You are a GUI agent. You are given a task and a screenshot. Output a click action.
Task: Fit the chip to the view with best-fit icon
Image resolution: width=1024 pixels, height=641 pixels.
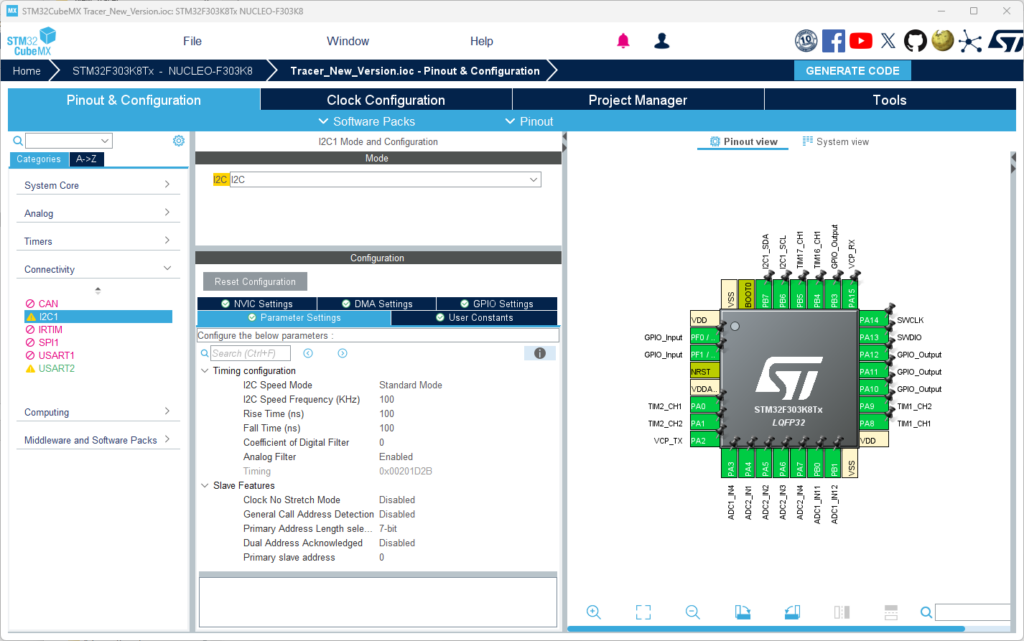click(643, 612)
